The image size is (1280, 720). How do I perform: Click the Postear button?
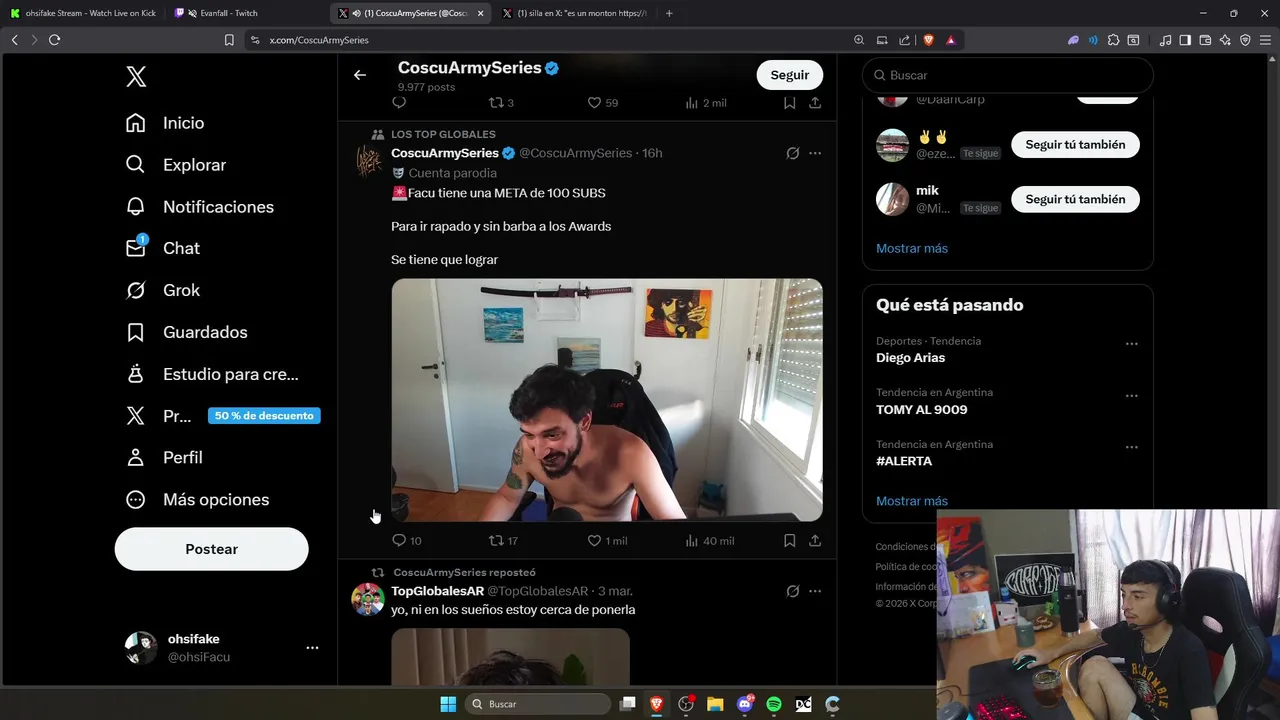point(211,549)
